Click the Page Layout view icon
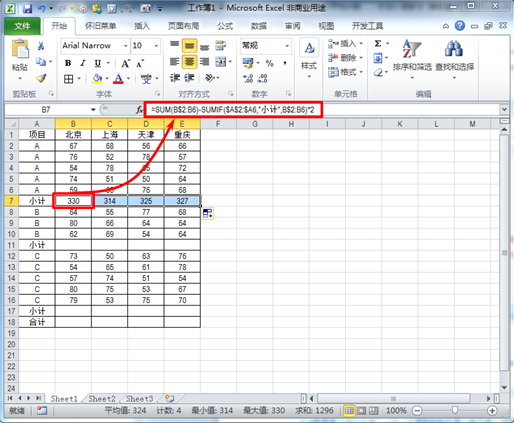Viewport: 514px width, 424px height. pyautogui.click(x=361, y=411)
